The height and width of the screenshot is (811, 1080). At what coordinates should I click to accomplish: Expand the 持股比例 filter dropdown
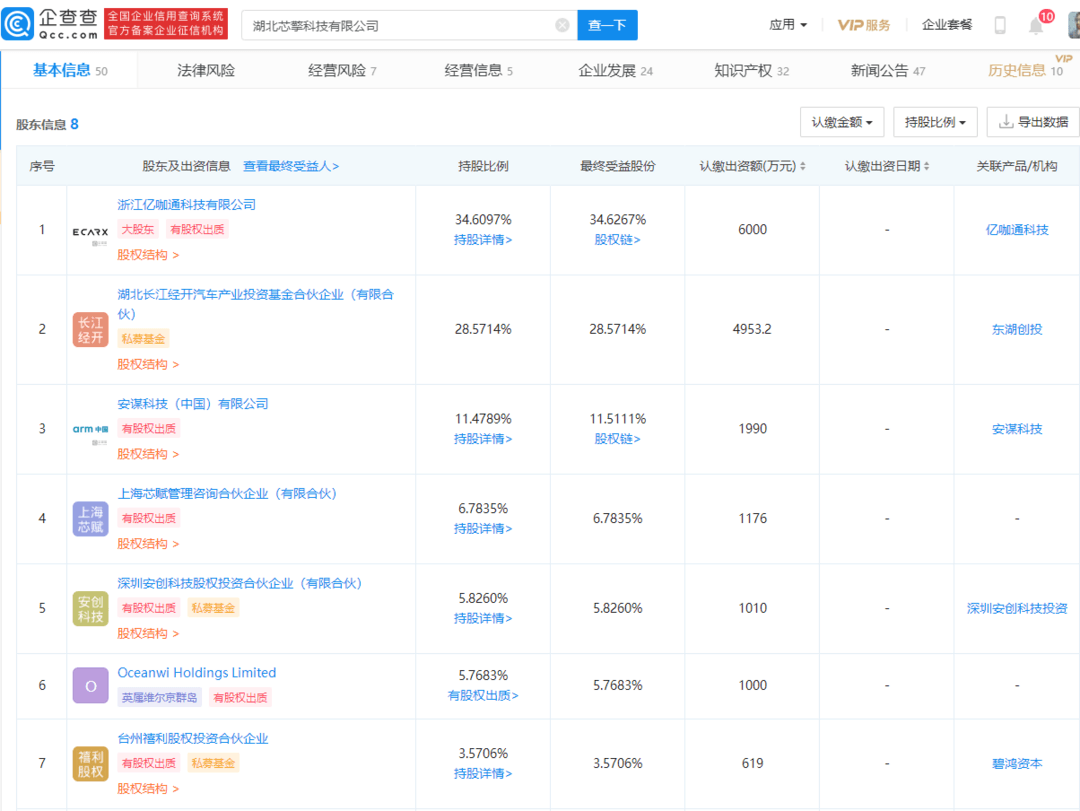click(935, 122)
